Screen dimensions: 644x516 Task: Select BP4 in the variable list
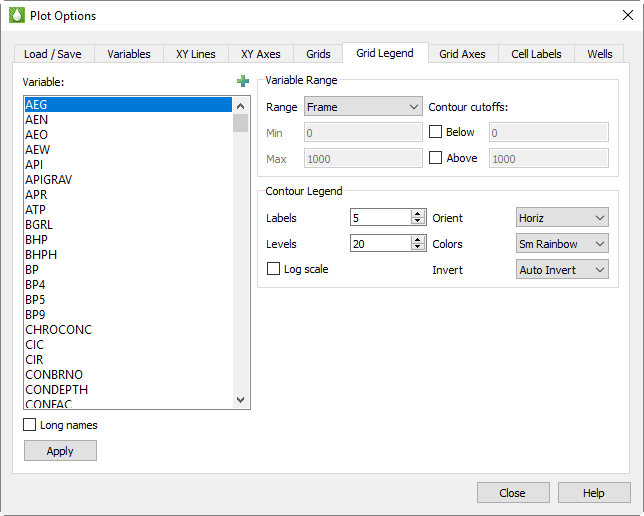(128, 284)
